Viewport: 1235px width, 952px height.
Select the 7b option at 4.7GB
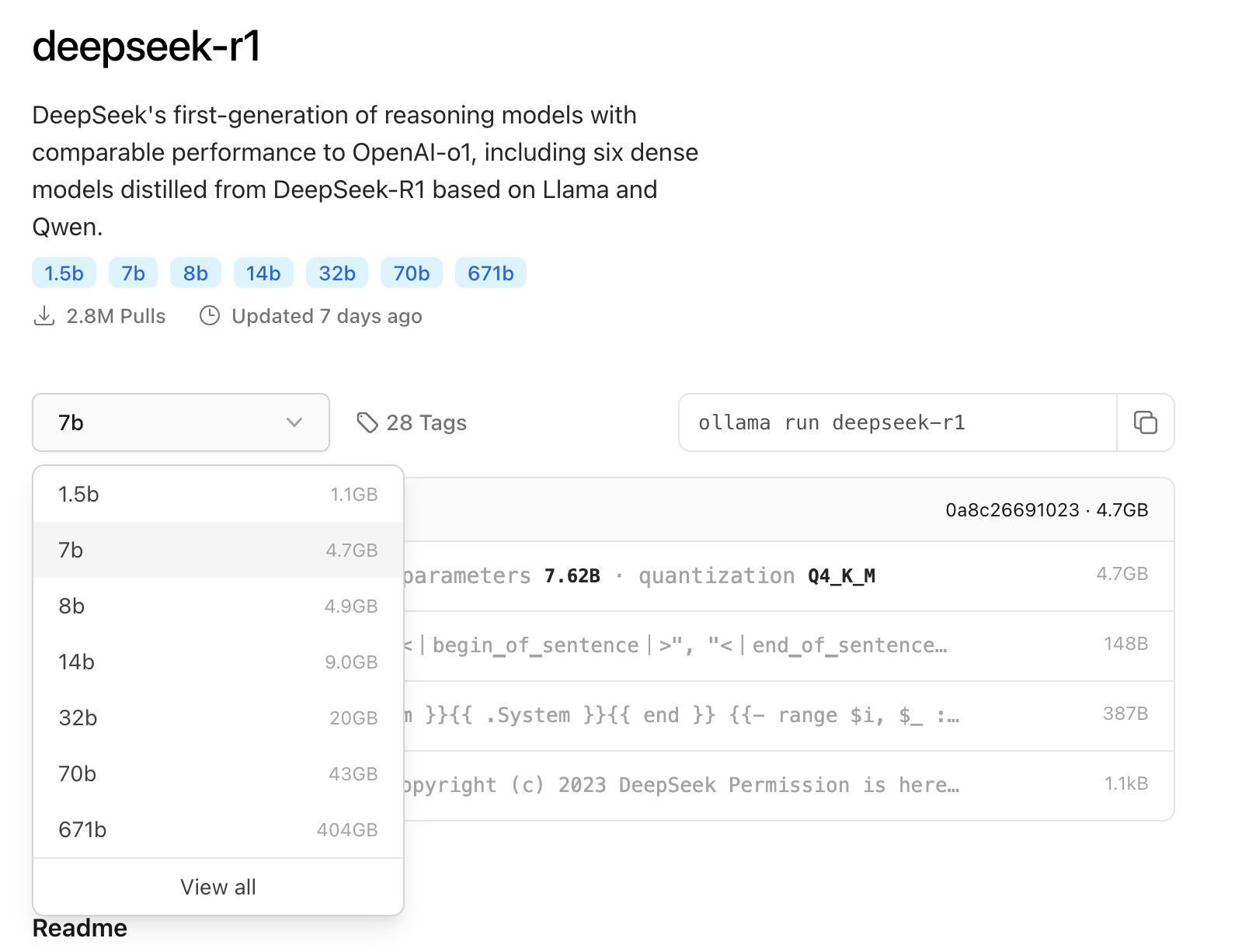217,551
